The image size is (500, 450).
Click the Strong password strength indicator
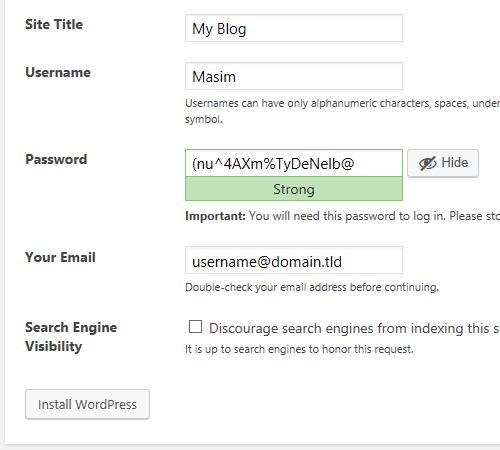294,189
